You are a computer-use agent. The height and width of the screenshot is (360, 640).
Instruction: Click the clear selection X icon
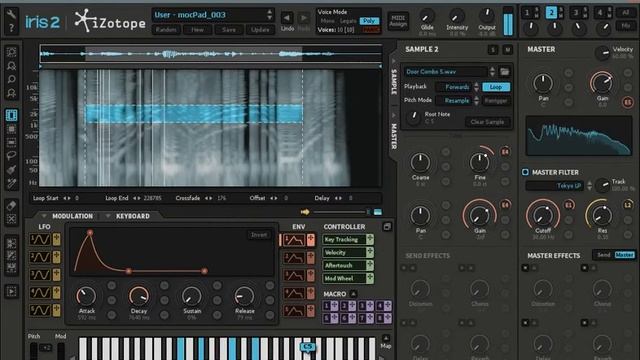tap(11, 219)
